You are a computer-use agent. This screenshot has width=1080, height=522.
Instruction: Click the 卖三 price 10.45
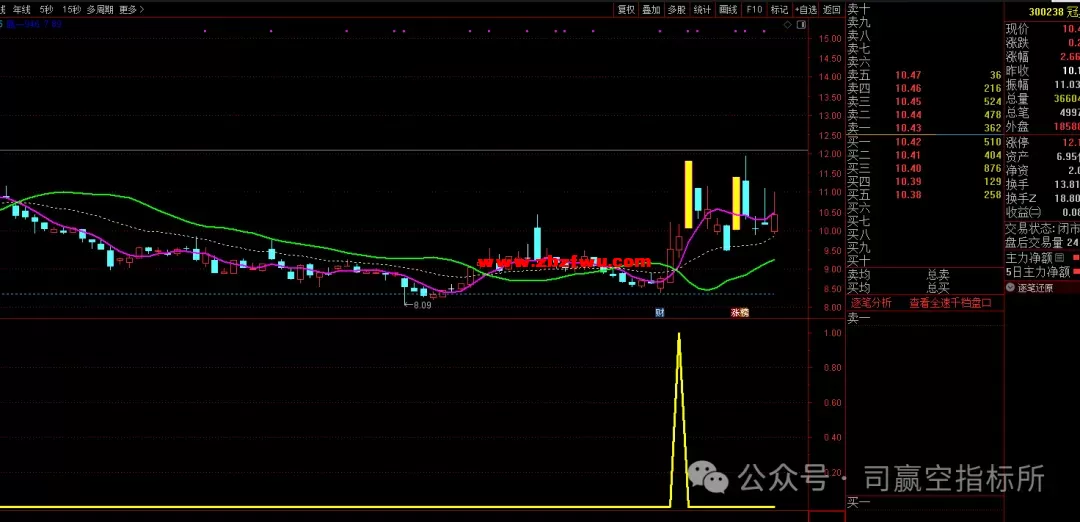click(x=908, y=101)
